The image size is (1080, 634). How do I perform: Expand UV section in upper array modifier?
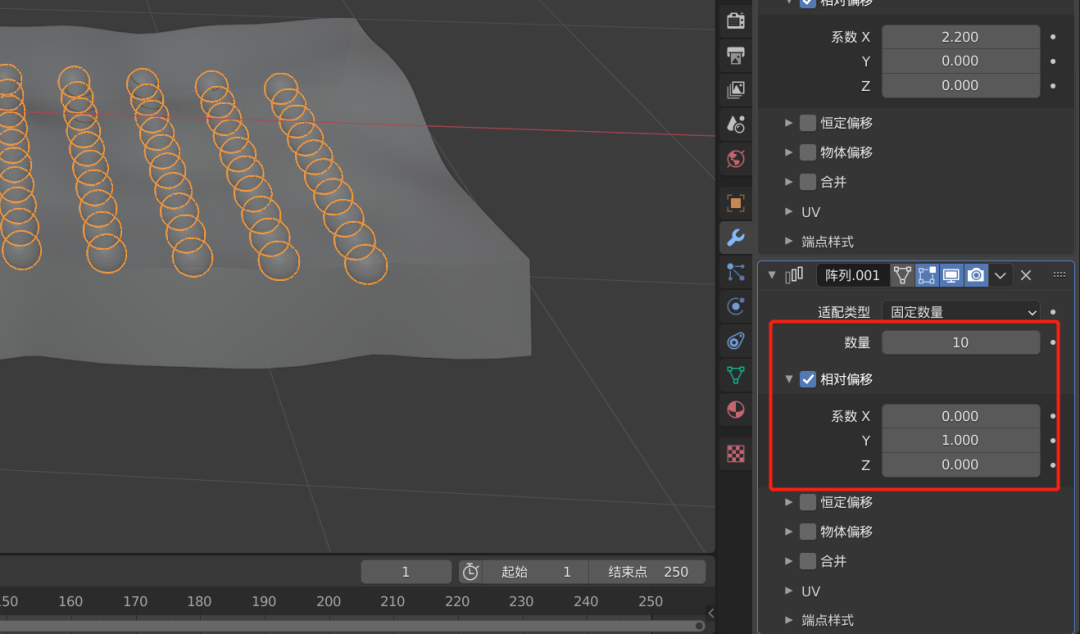(x=789, y=212)
